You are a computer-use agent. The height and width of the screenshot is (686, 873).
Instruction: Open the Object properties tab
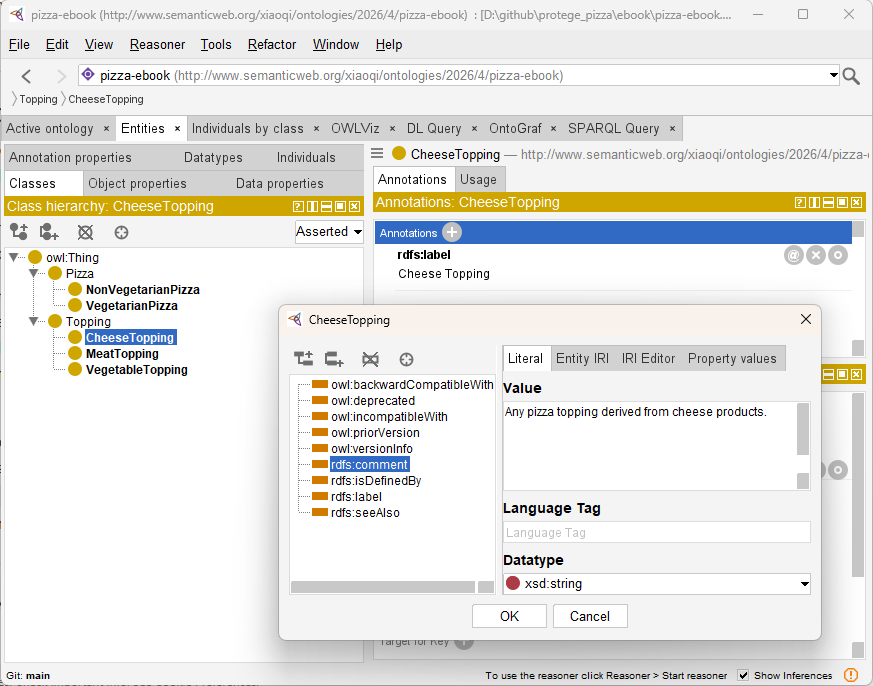tap(137, 183)
